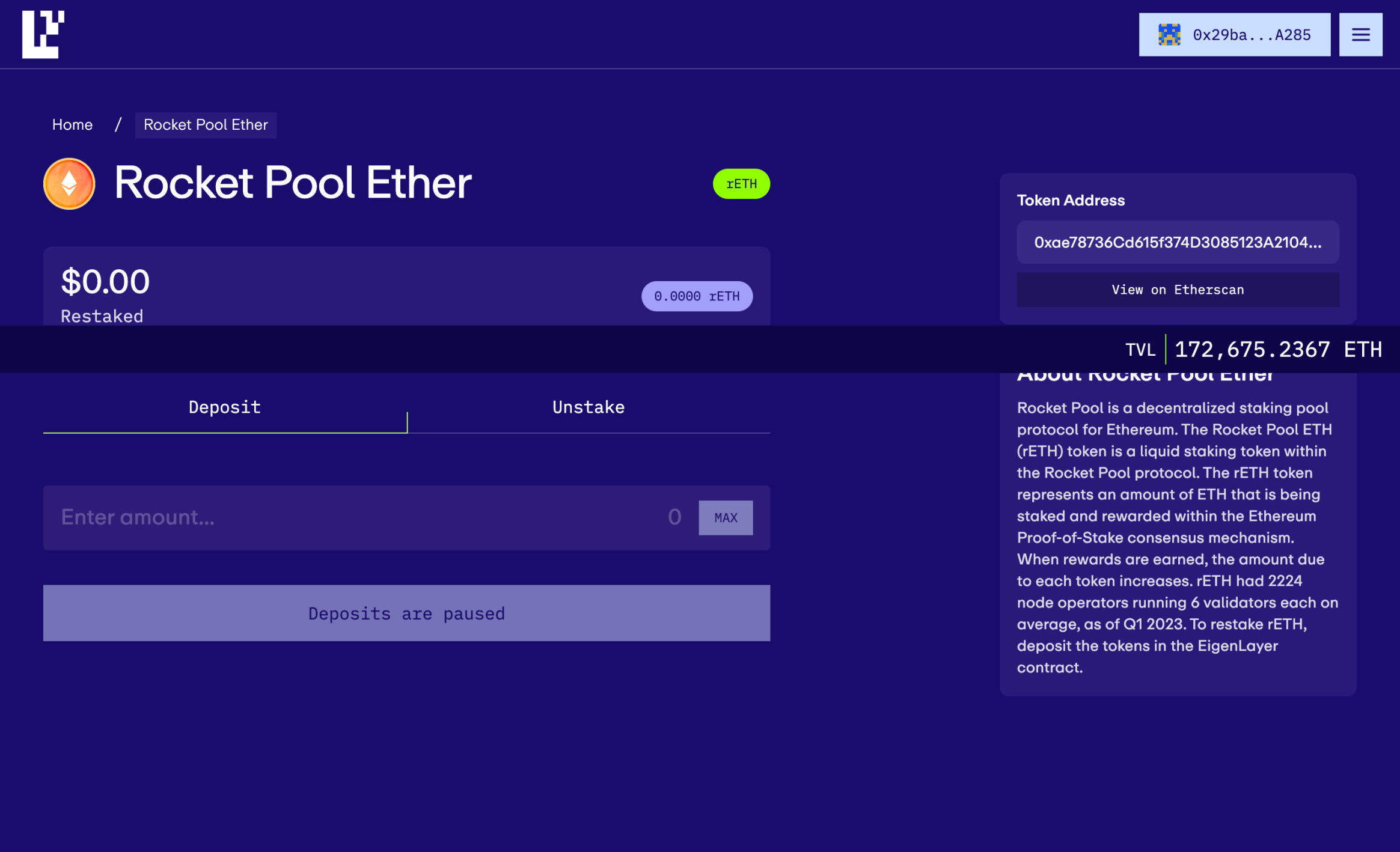
Task: Click the EigenLayer logo icon
Action: 43,34
